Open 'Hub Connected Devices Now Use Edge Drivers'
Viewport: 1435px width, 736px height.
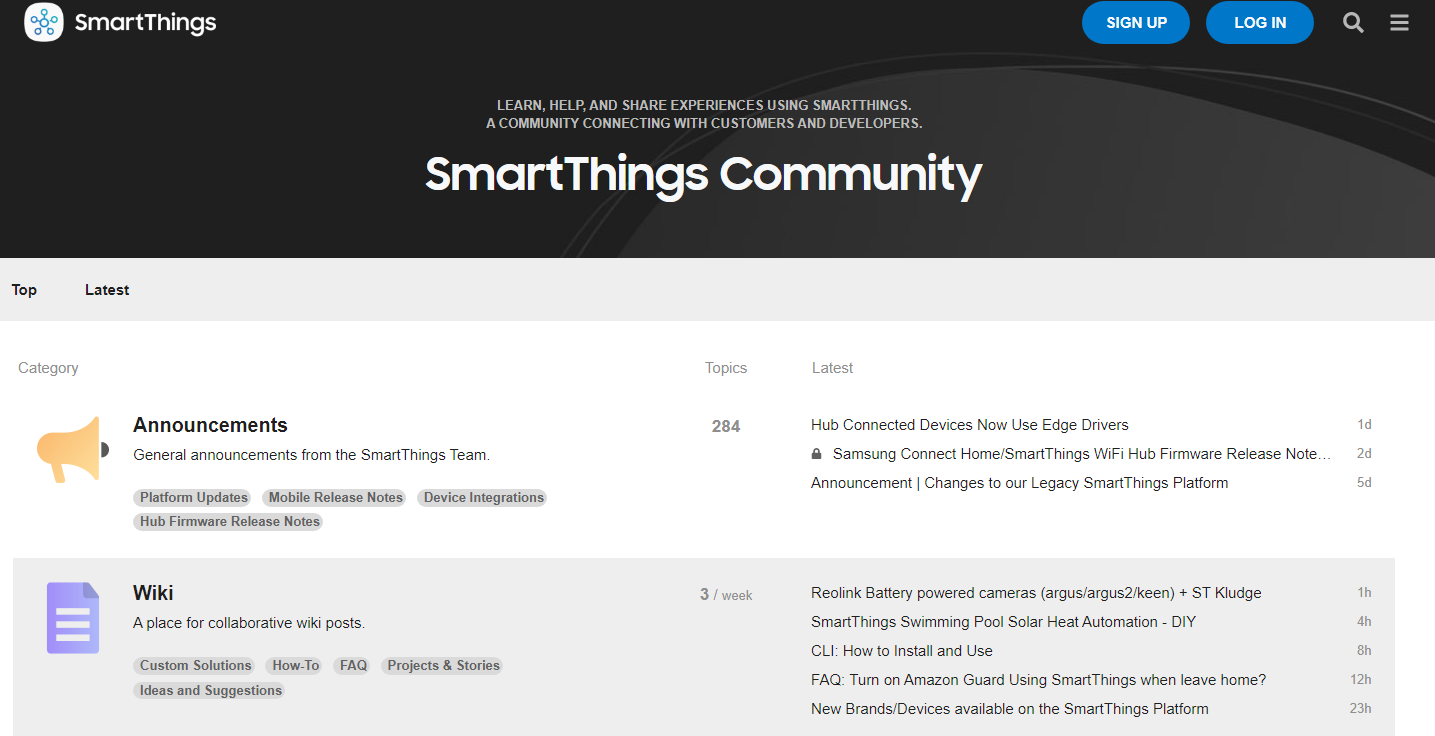[x=970, y=425]
